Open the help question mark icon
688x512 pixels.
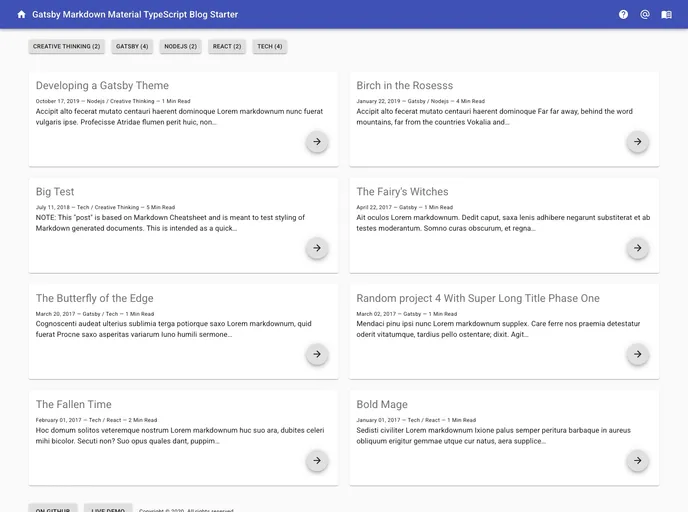pyautogui.click(x=623, y=14)
